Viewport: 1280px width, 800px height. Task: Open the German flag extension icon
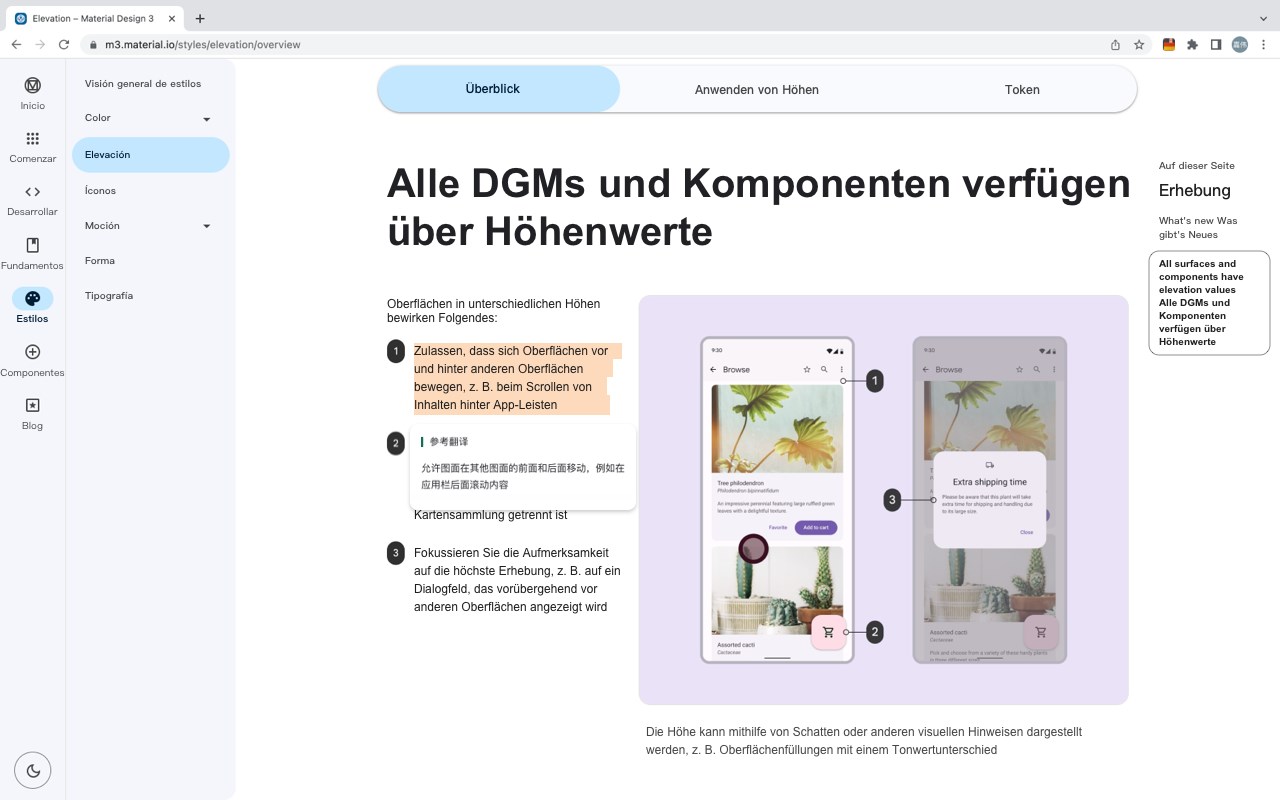[1168, 44]
